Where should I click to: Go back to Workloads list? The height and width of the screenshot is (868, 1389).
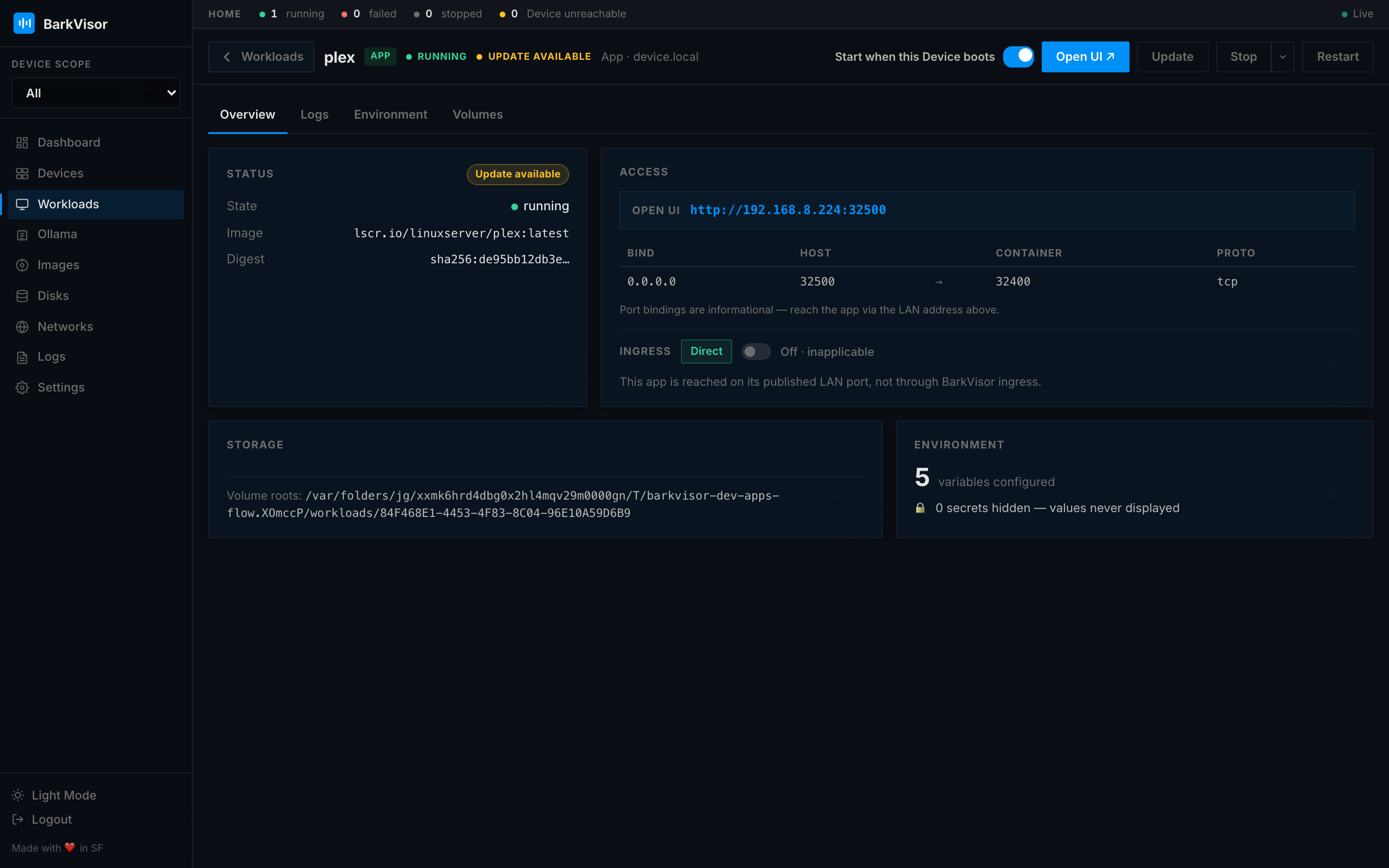coord(261,57)
